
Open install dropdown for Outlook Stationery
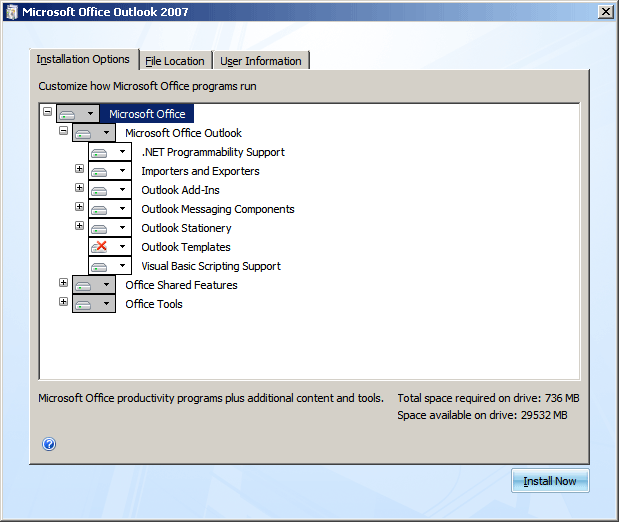coord(110,227)
